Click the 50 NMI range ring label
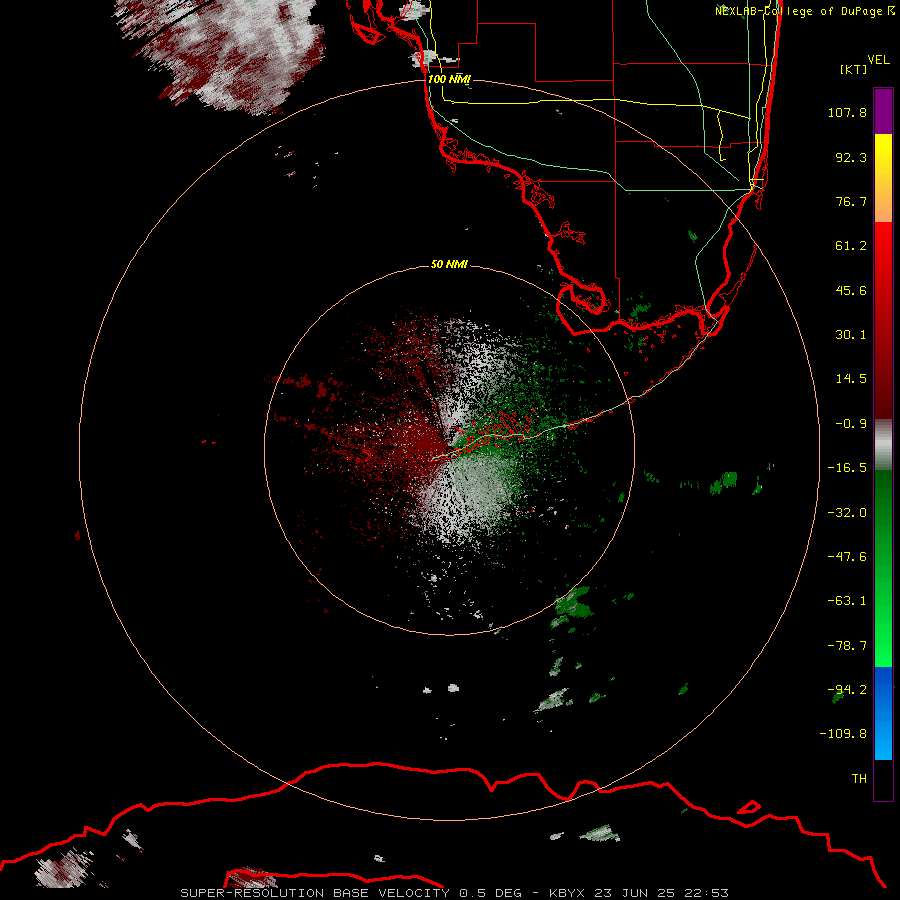900x900 pixels. [x=449, y=264]
